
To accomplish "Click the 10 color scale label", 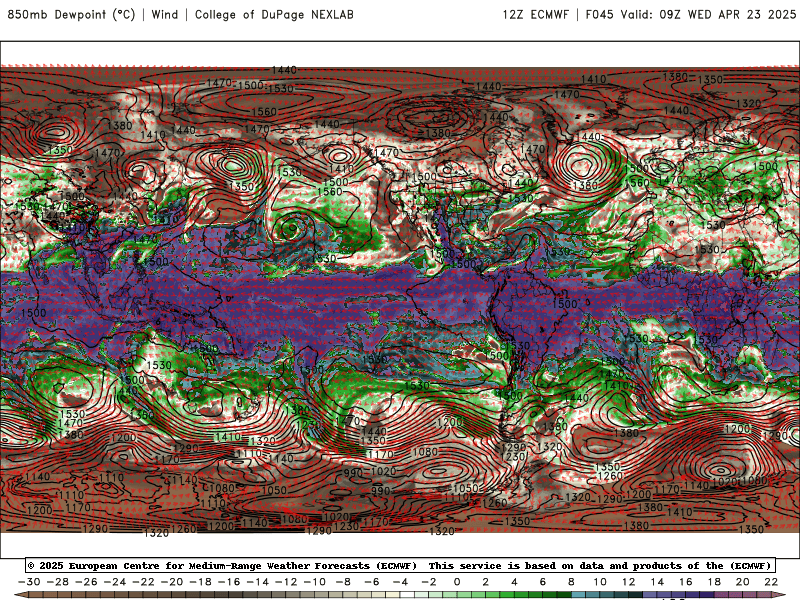I will pyautogui.click(x=600, y=582).
